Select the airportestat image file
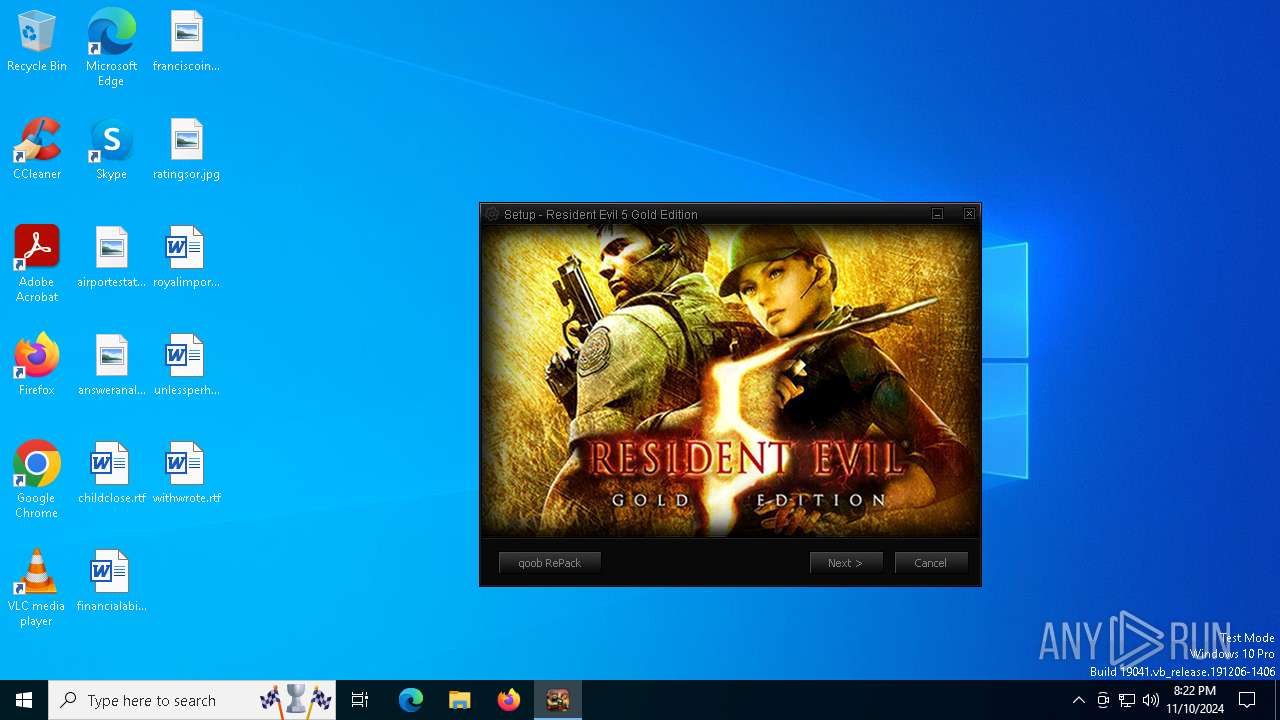 pos(111,258)
